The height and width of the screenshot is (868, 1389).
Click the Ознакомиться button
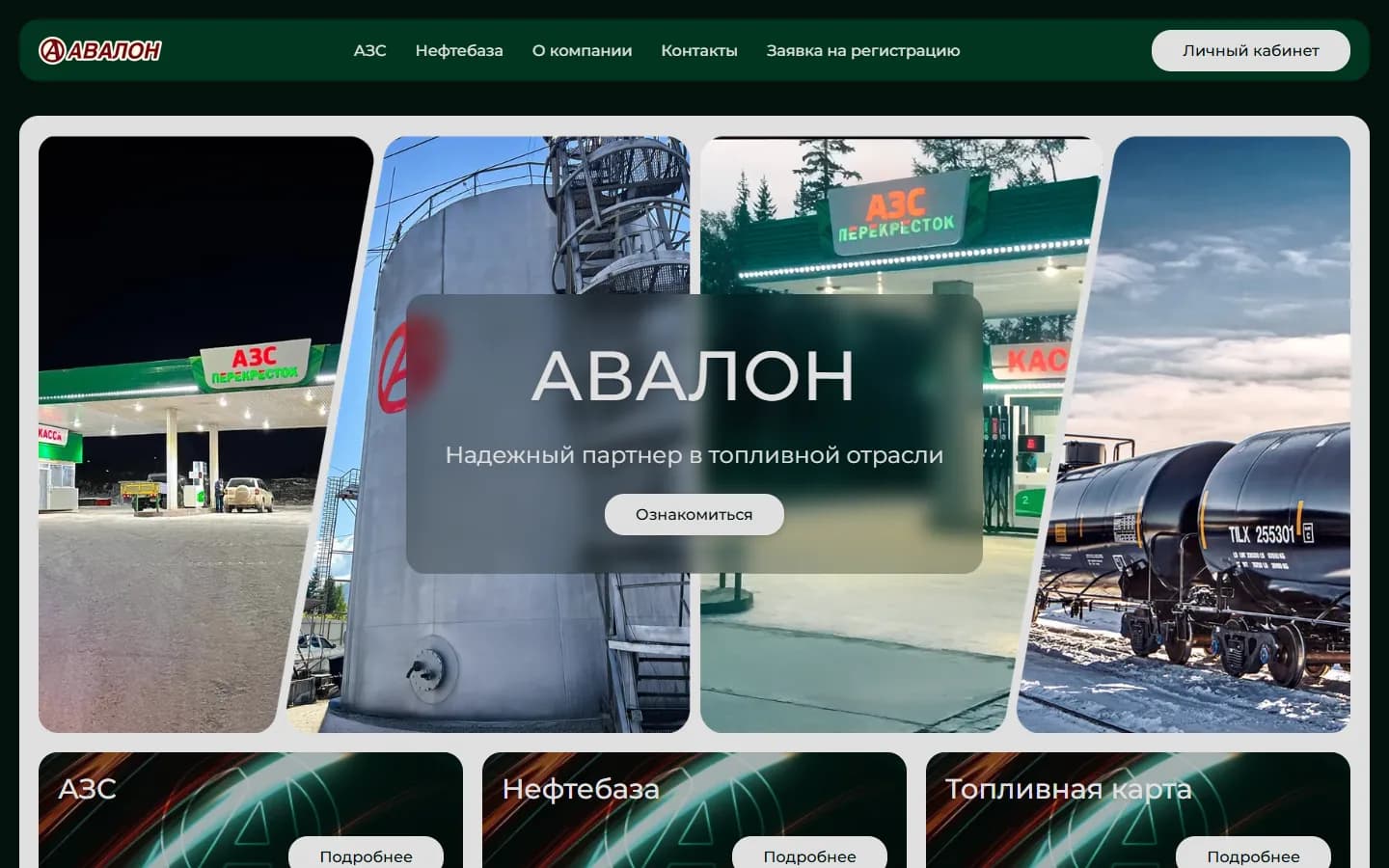pos(694,514)
